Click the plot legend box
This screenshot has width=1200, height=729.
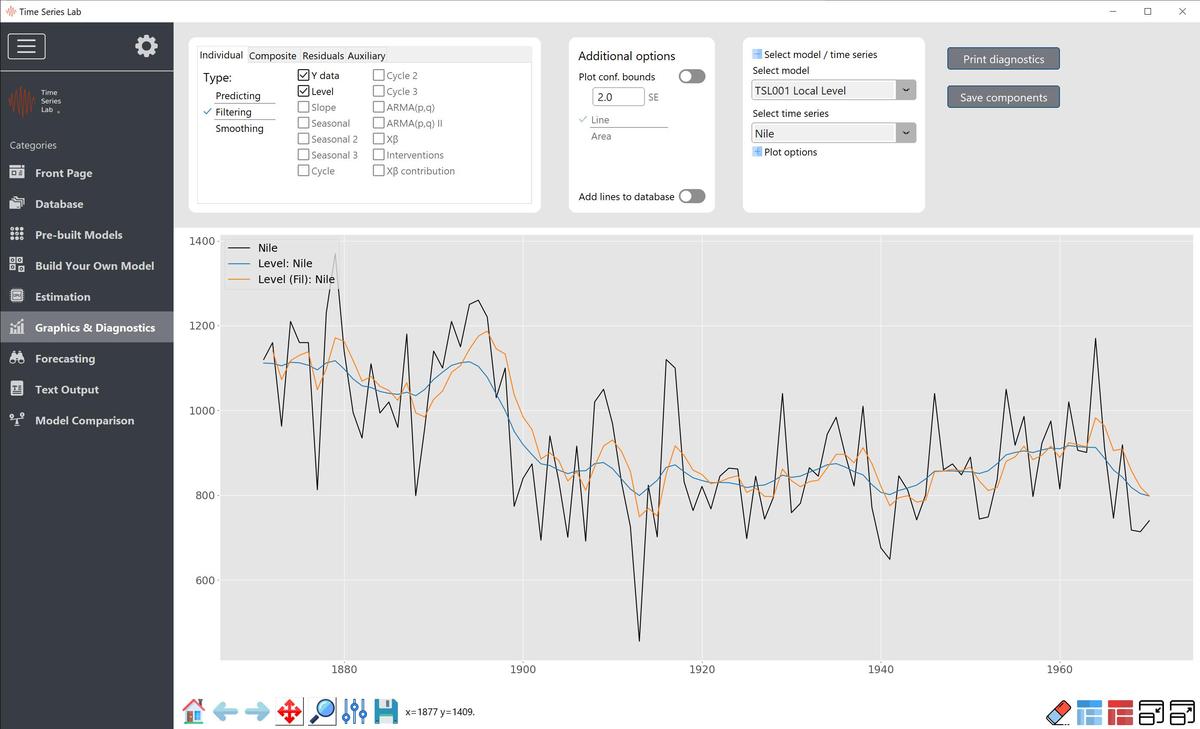pos(281,264)
